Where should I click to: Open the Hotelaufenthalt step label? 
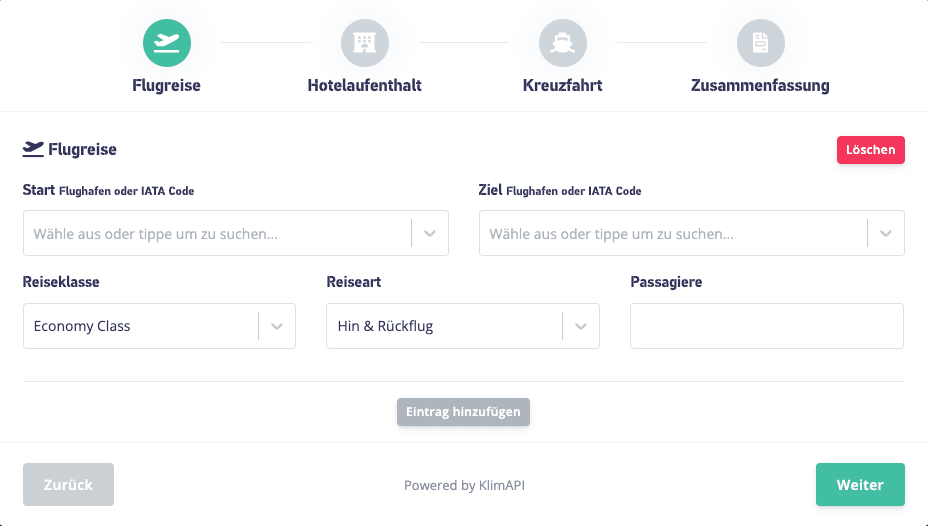coord(364,86)
